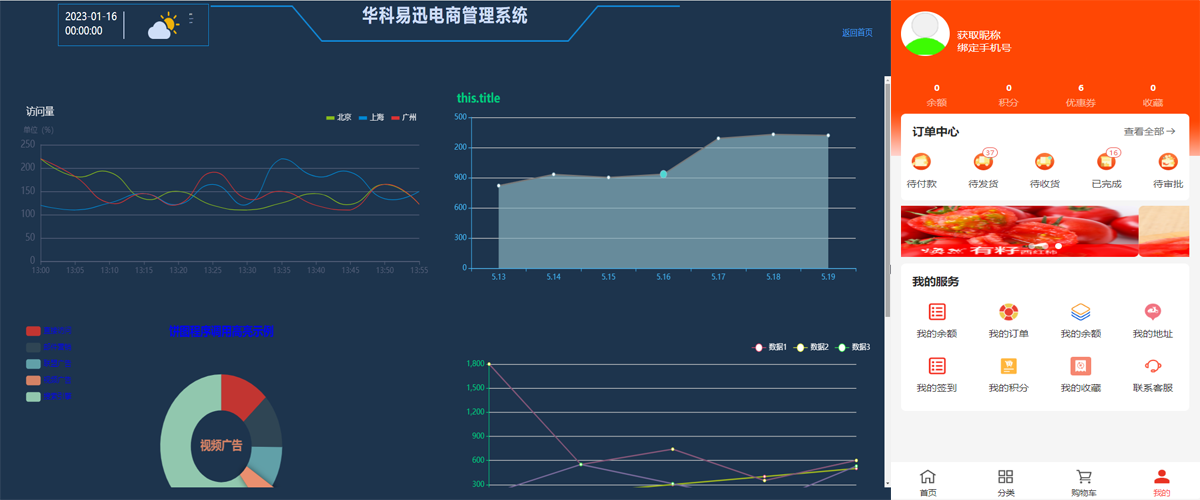Expand 查看全部 in order center
This screenshot has height=500, width=1200.
coord(1148,131)
